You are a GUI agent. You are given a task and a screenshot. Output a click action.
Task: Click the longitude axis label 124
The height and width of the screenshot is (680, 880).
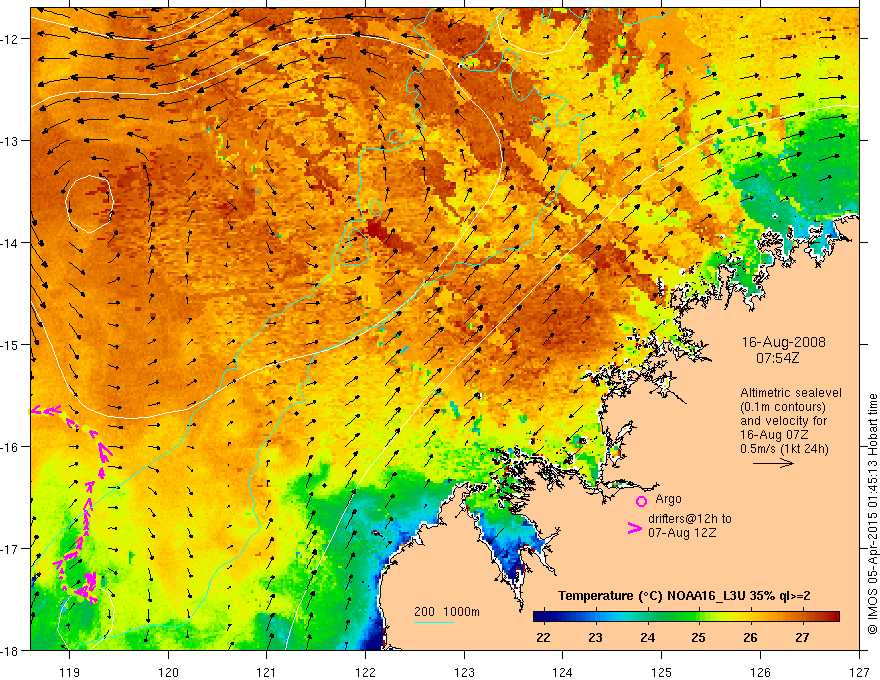click(563, 672)
